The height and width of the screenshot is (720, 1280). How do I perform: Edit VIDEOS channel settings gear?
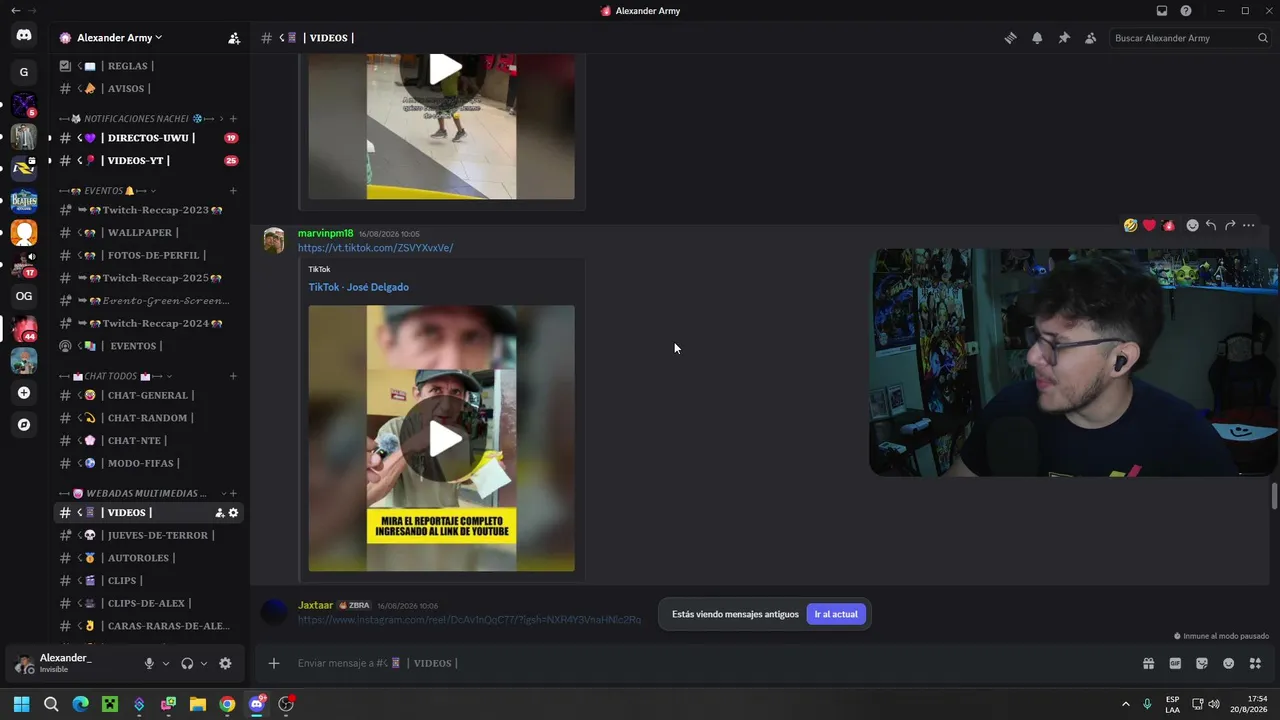coord(234,513)
